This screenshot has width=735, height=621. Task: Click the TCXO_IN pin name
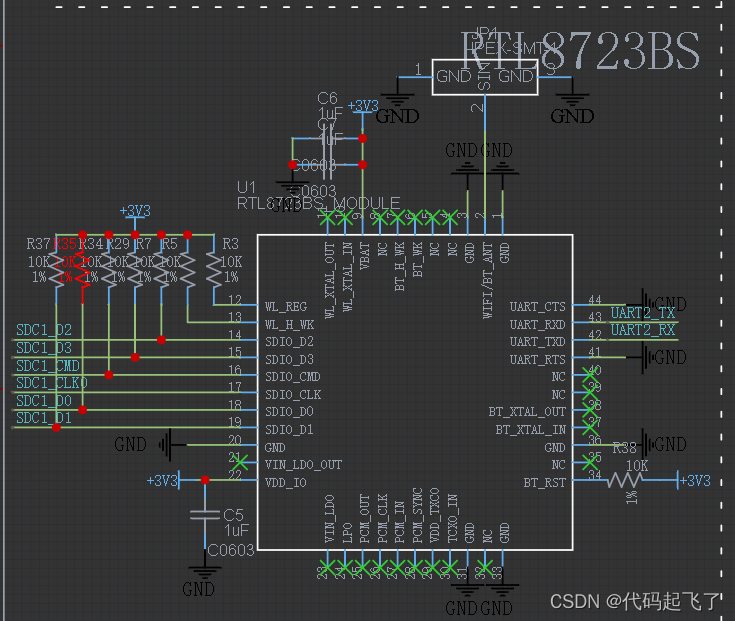point(452,519)
